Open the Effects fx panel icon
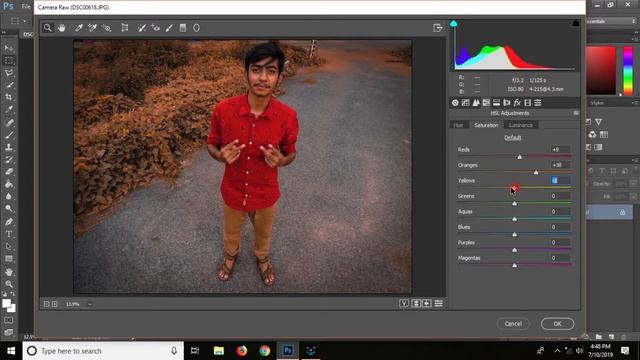The image size is (640, 360). [x=517, y=103]
